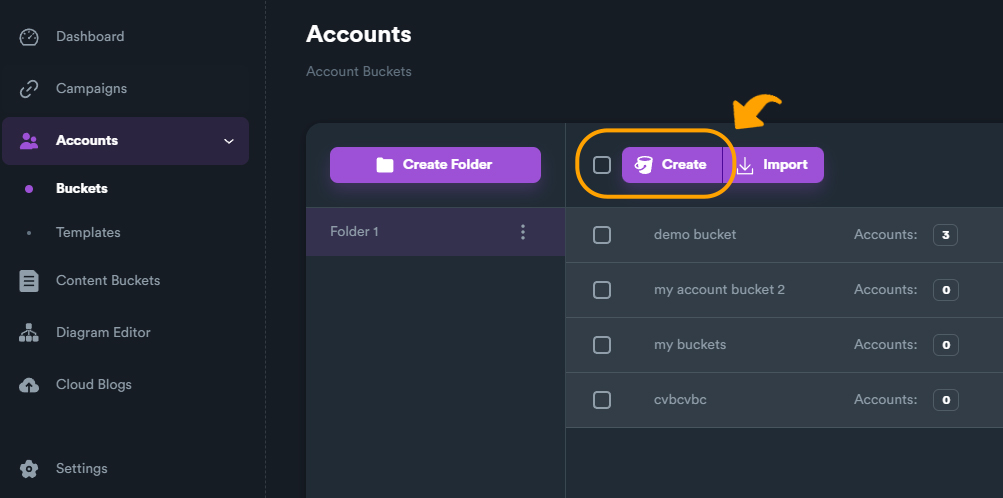Click the Campaigns link icon

[x=29, y=89]
